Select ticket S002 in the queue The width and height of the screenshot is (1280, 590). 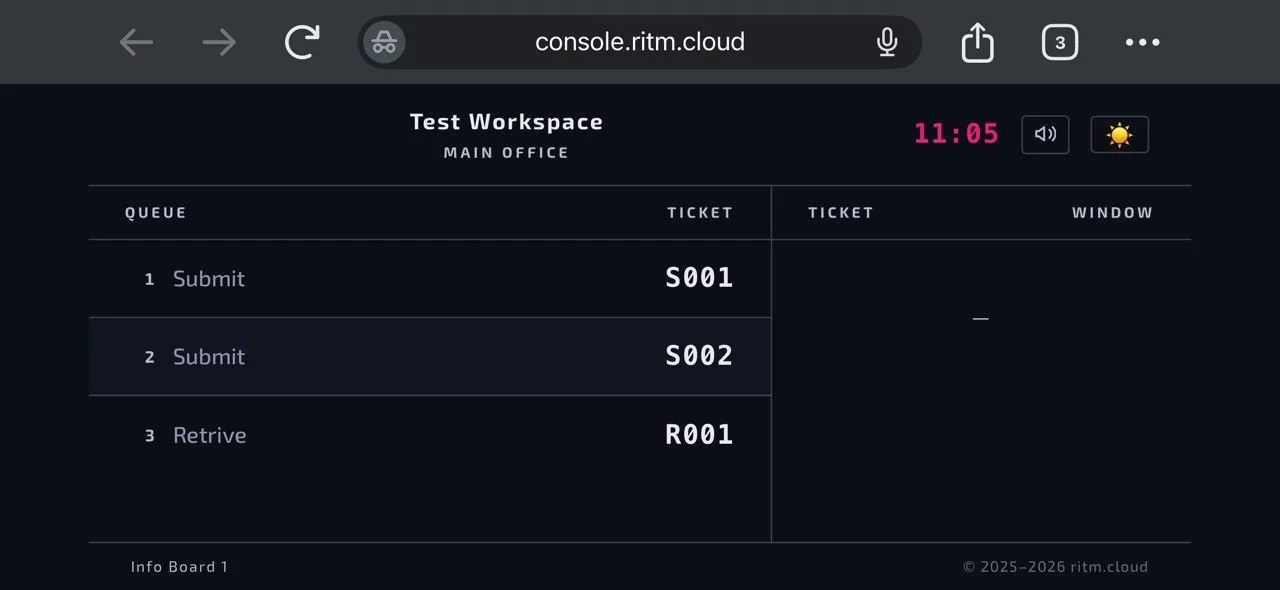pos(699,356)
